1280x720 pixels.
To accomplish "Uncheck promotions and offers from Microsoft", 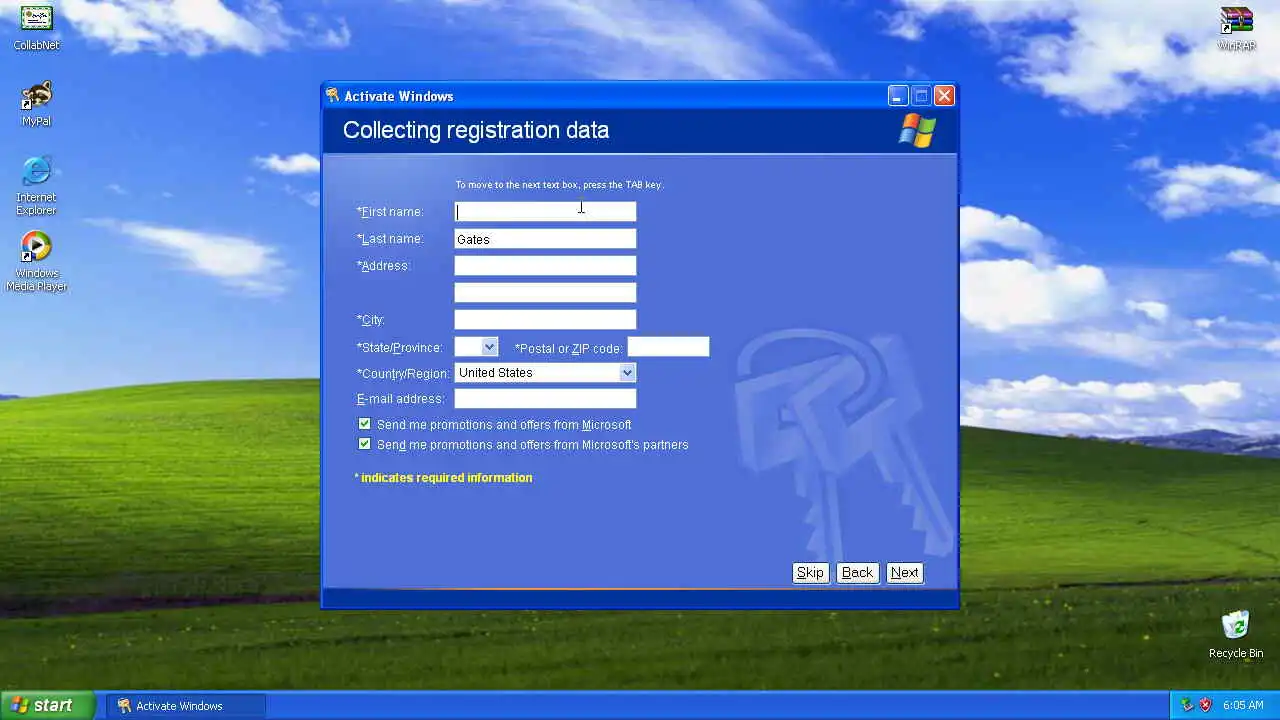I will point(364,424).
